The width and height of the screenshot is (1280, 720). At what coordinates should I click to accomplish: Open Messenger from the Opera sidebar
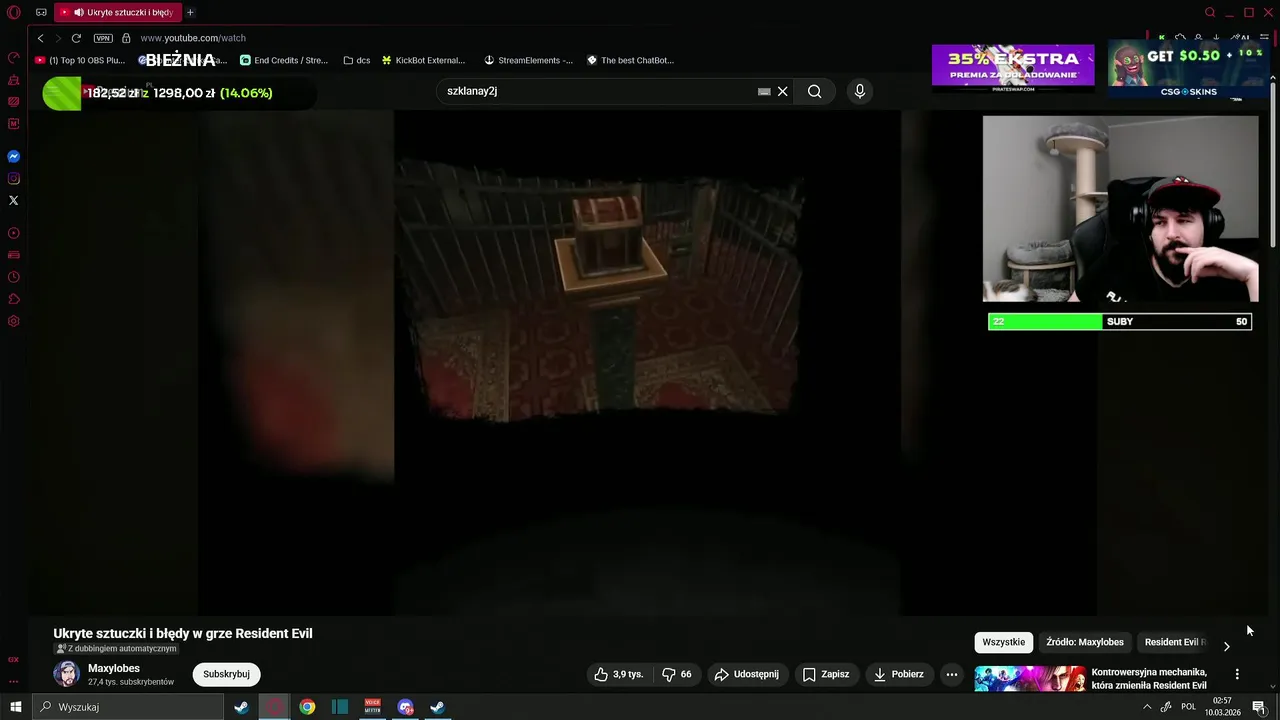point(14,157)
